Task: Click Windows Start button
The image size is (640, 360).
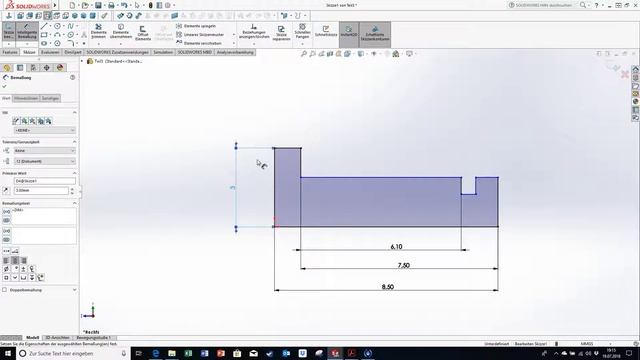Action: pyautogui.click(x=8, y=353)
